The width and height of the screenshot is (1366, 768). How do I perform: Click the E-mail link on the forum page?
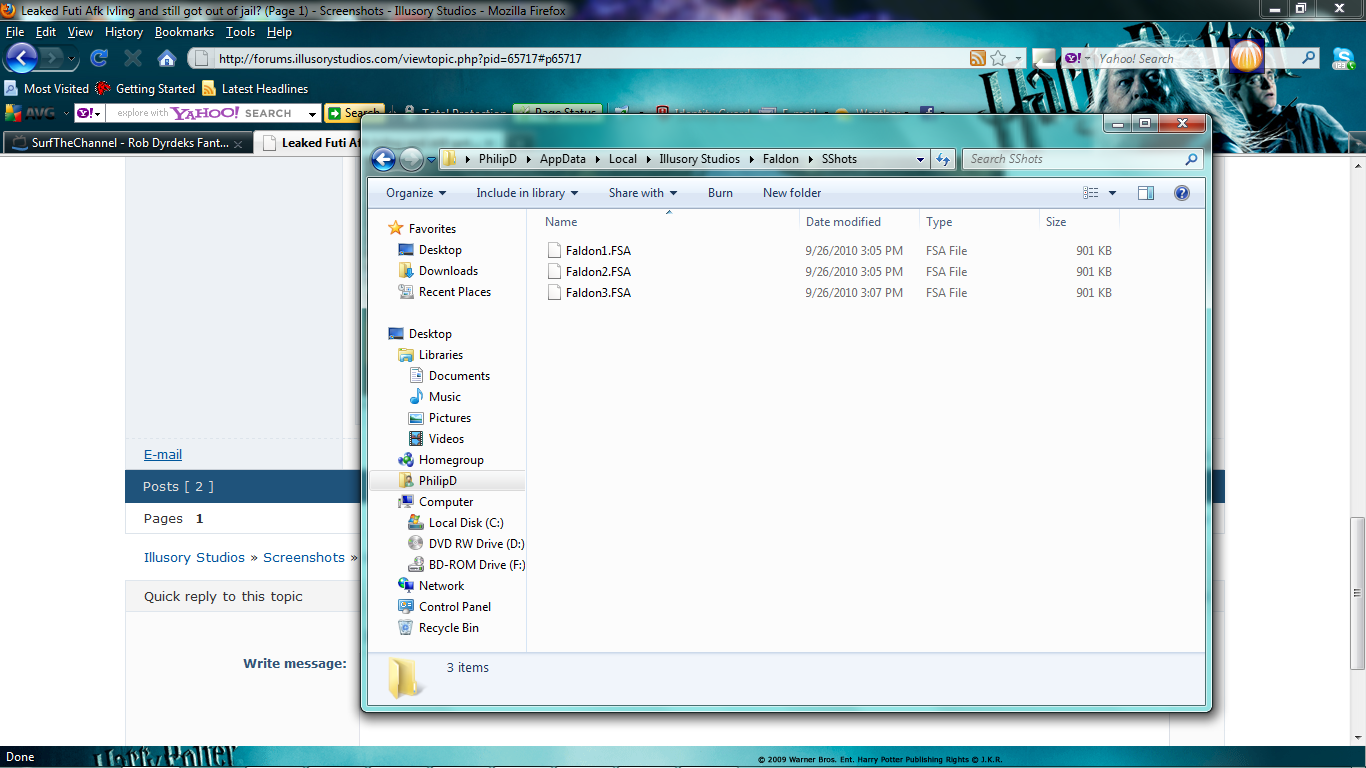point(162,454)
